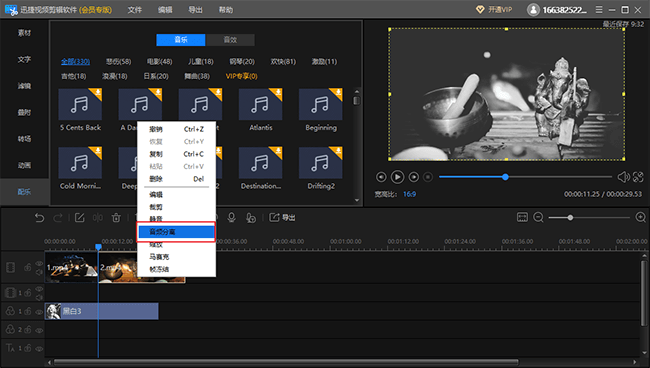Zoom out the timeline with the minus magnifier
Image resolution: width=650 pixels, height=368 pixels.
click(x=538, y=217)
